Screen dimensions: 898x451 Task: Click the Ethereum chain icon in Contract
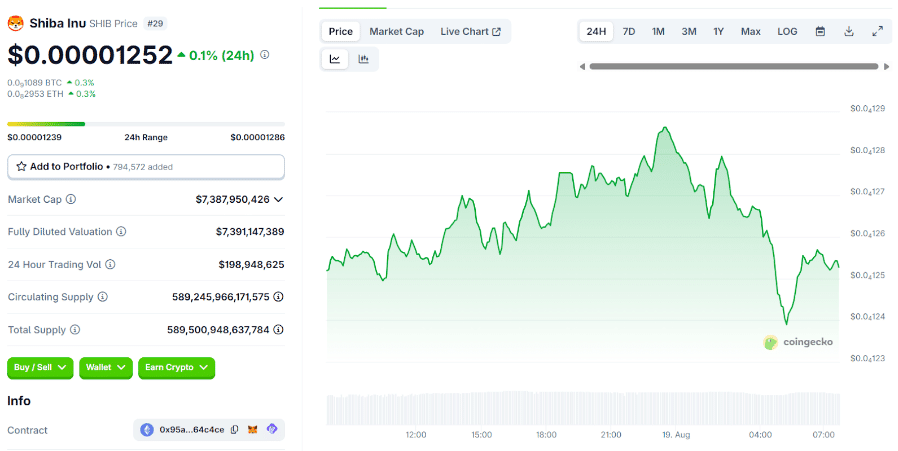click(x=147, y=430)
